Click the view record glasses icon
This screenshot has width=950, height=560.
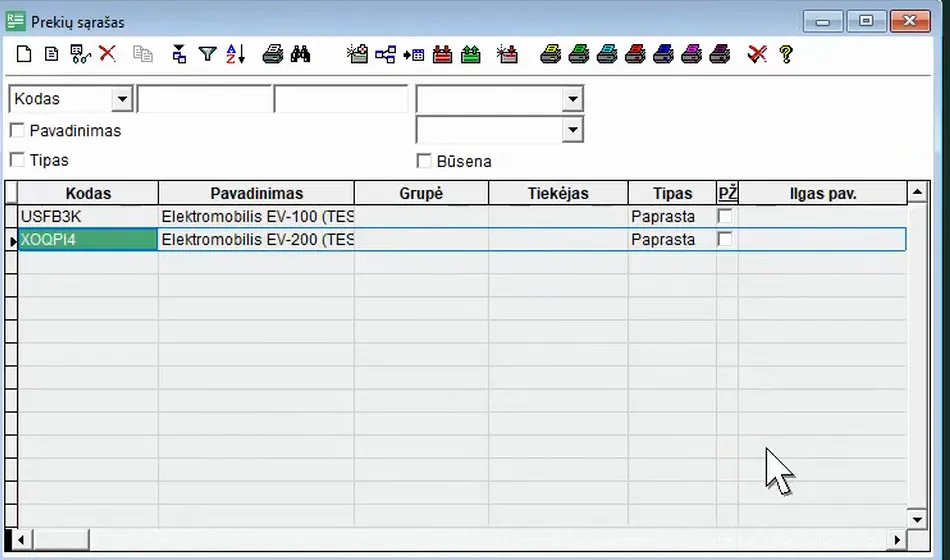click(x=80, y=54)
